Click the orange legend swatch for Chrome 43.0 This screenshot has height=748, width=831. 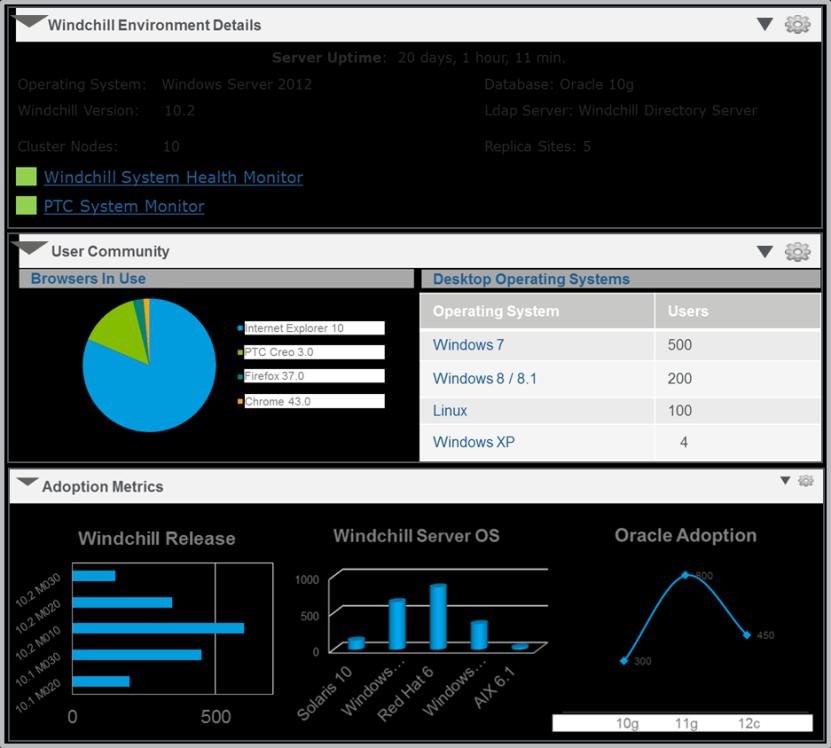[240, 401]
